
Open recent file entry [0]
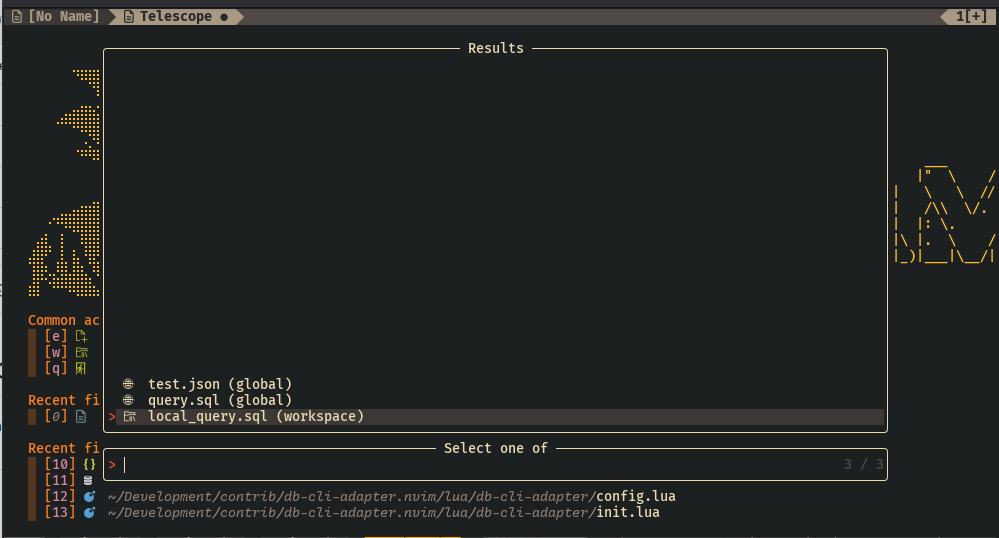coord(56,416)
